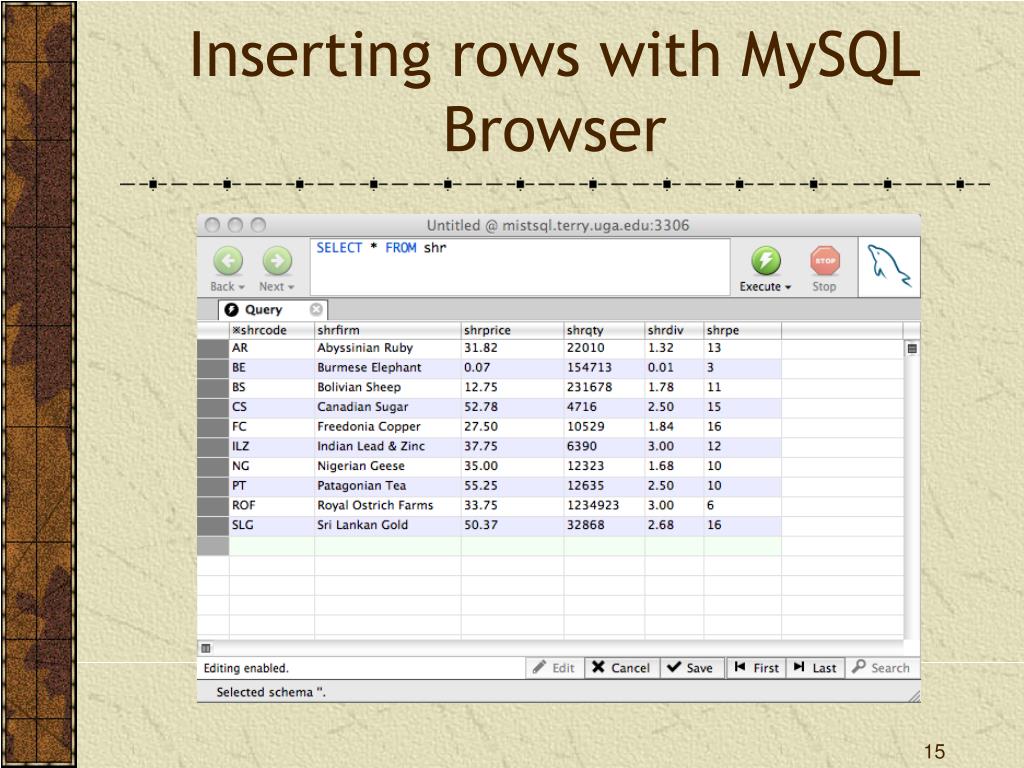The image size is (1024, 768).
Task: Click the quantity cell '154713'
Action: [605, 368]
